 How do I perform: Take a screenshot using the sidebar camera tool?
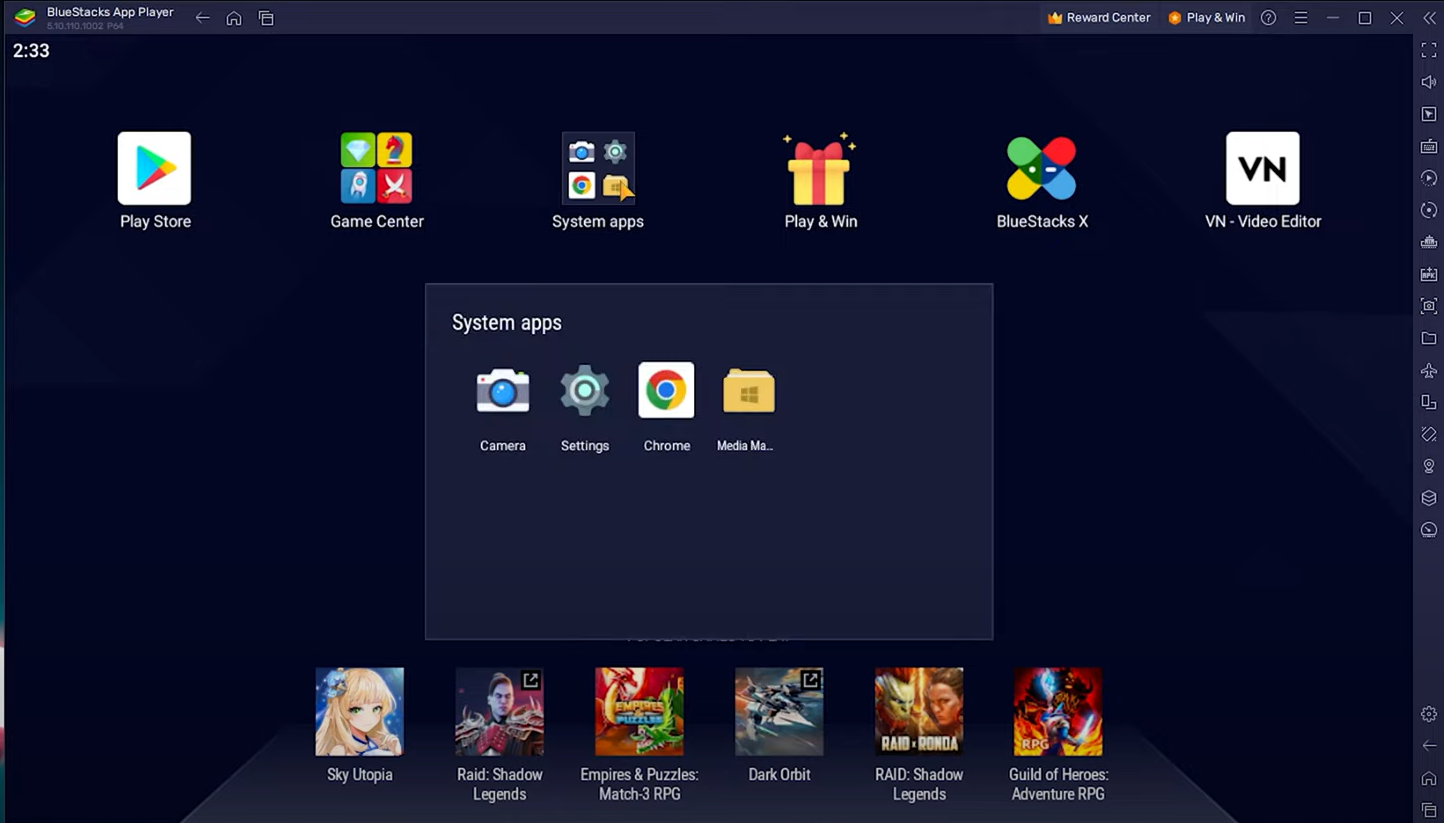(1428, 306)
